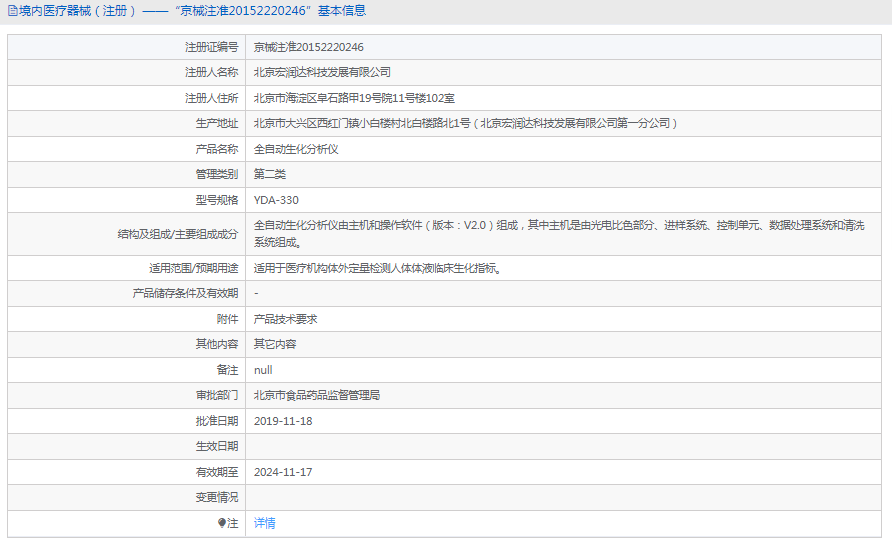Viewport: 892px width, 544px height.
Task: Click the address 北京市海淀区阜石路甲19号院11号楼102室
Action: coord(354,98)
